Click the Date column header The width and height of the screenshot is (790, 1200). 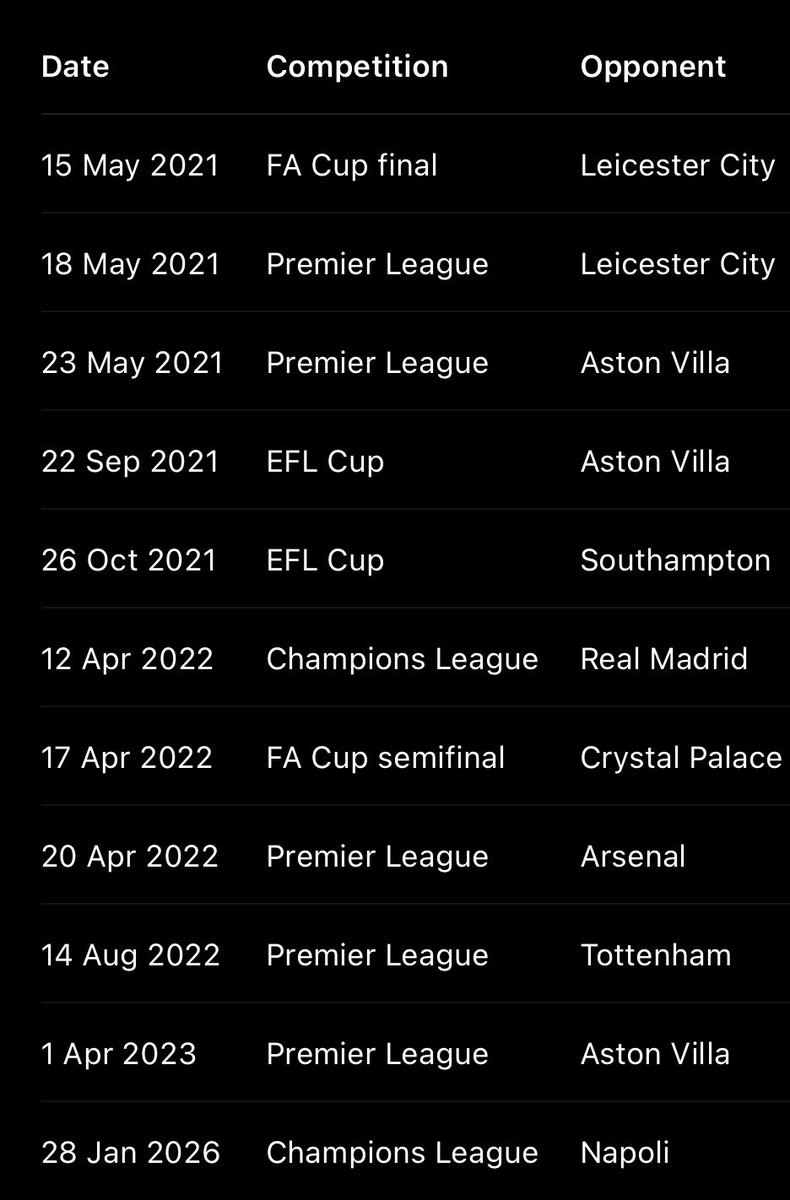pyautogui.click(x=75, y=67)
